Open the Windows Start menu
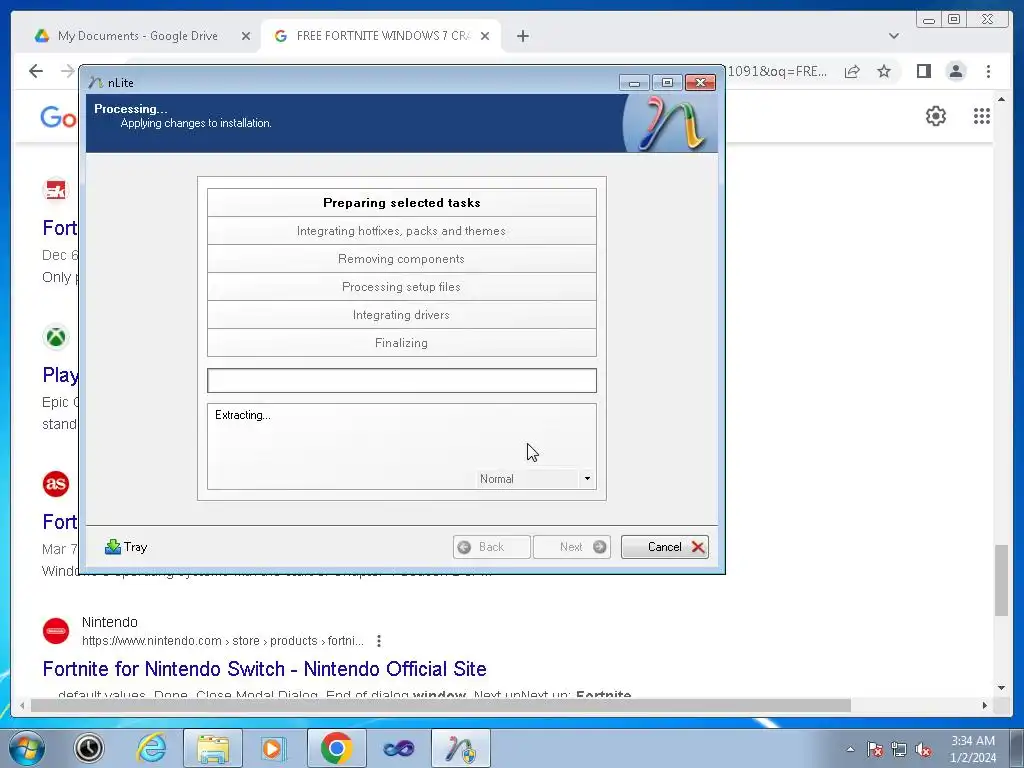1024x768 pixels. click(x=28, y=748)
